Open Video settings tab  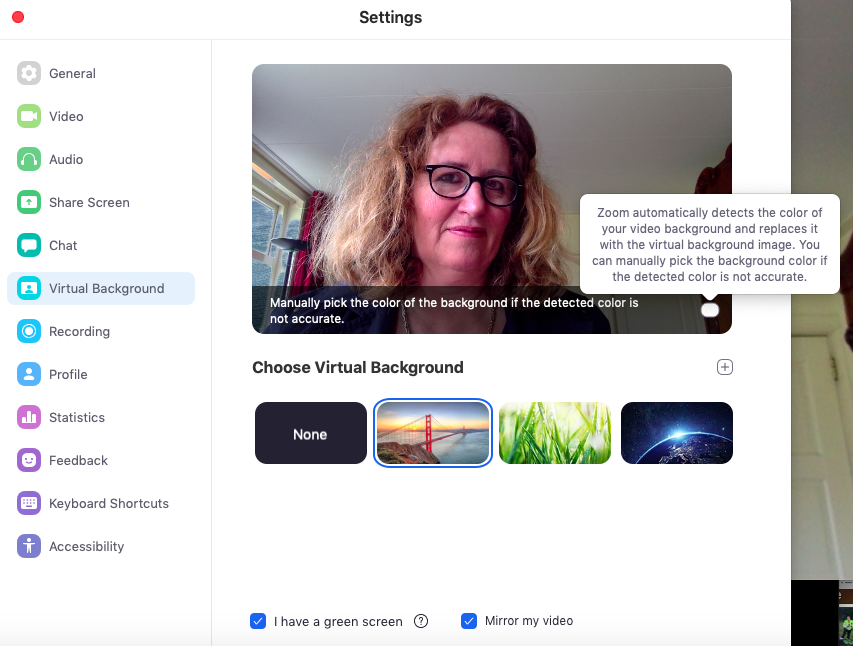(x=66, y=116)
